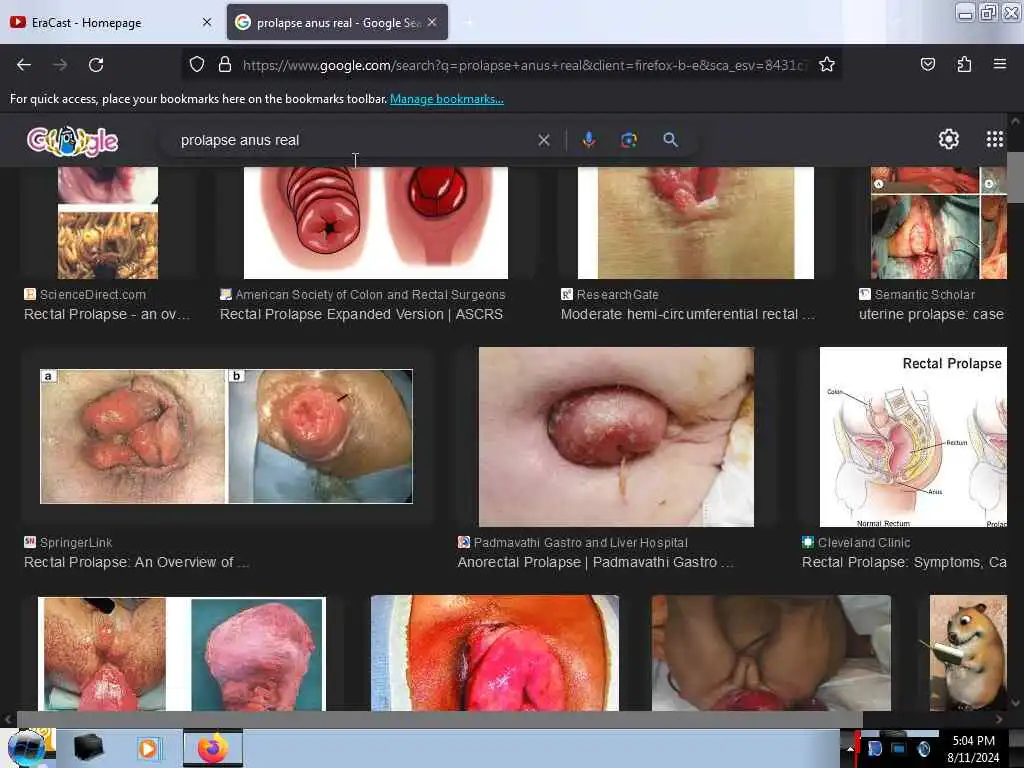This screenshot has width=1024, height=768.
Task: Open the Firefox hamburger menu
Action: pyautogui.click(x=1000, y=64)
